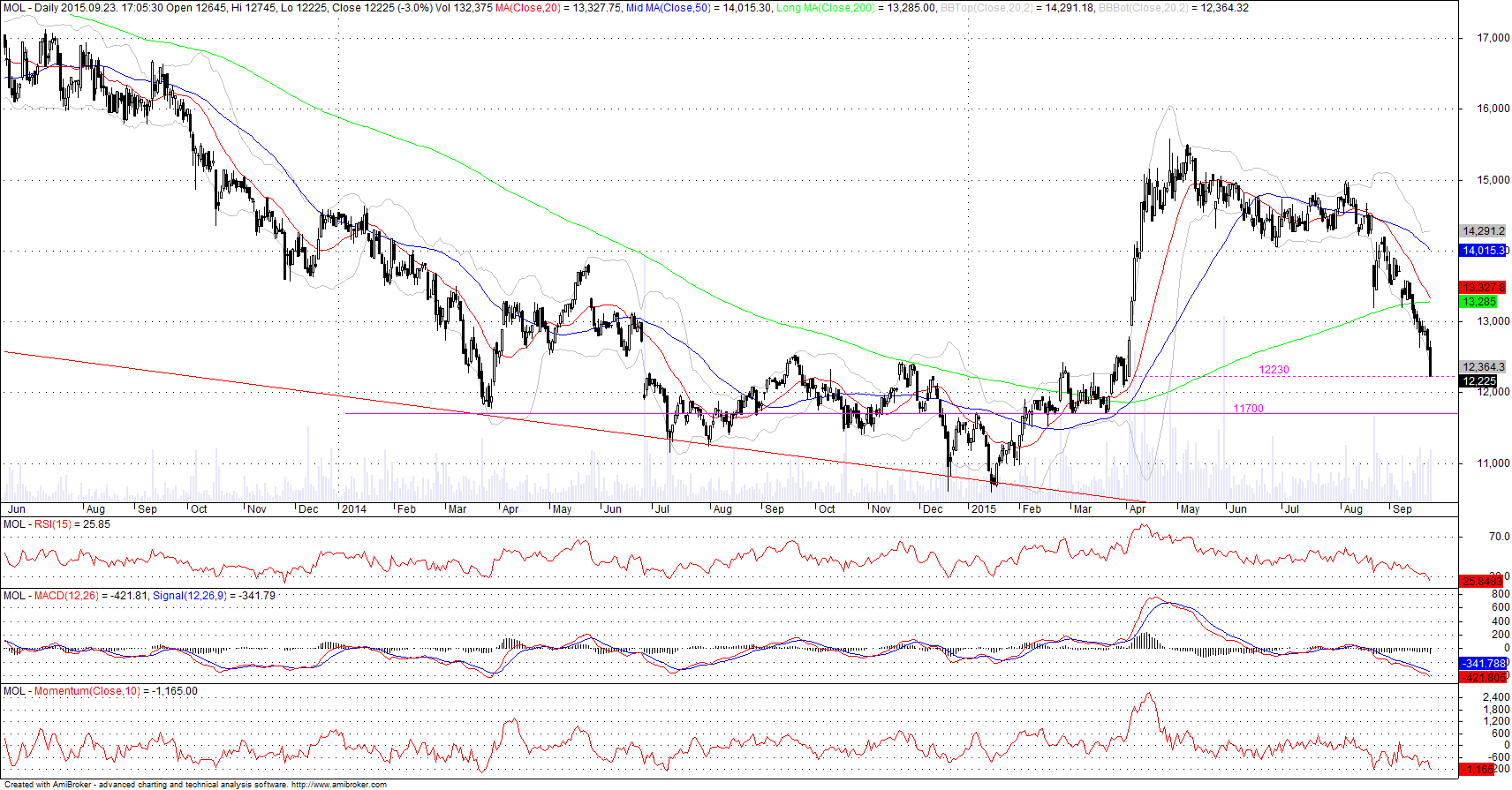Click the 1,800 momentum axis label
Screen dimensions: 1512x790
click(1496, 710)
